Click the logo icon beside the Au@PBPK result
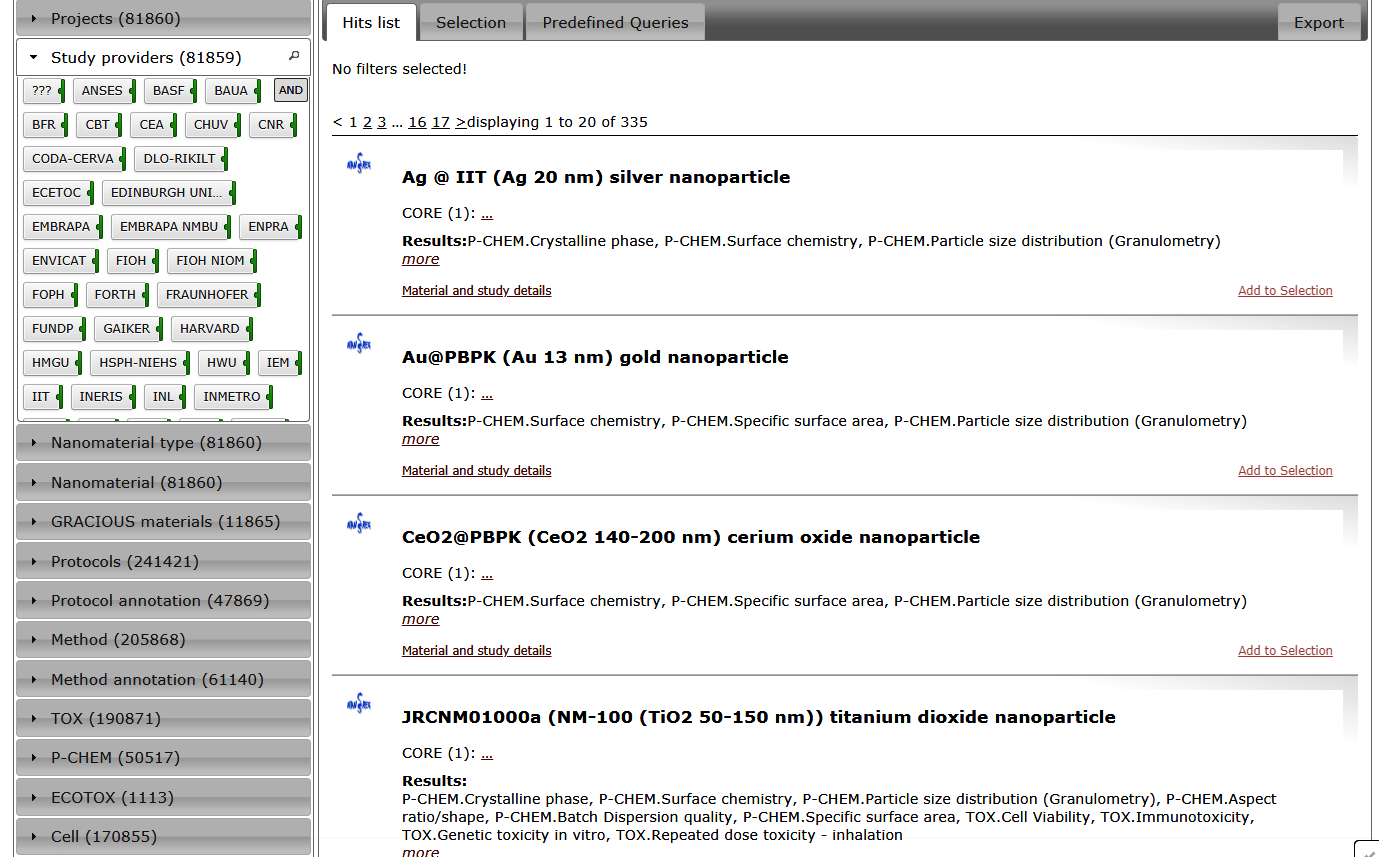This screenshot has width=1379, height=857. (358, 344)
